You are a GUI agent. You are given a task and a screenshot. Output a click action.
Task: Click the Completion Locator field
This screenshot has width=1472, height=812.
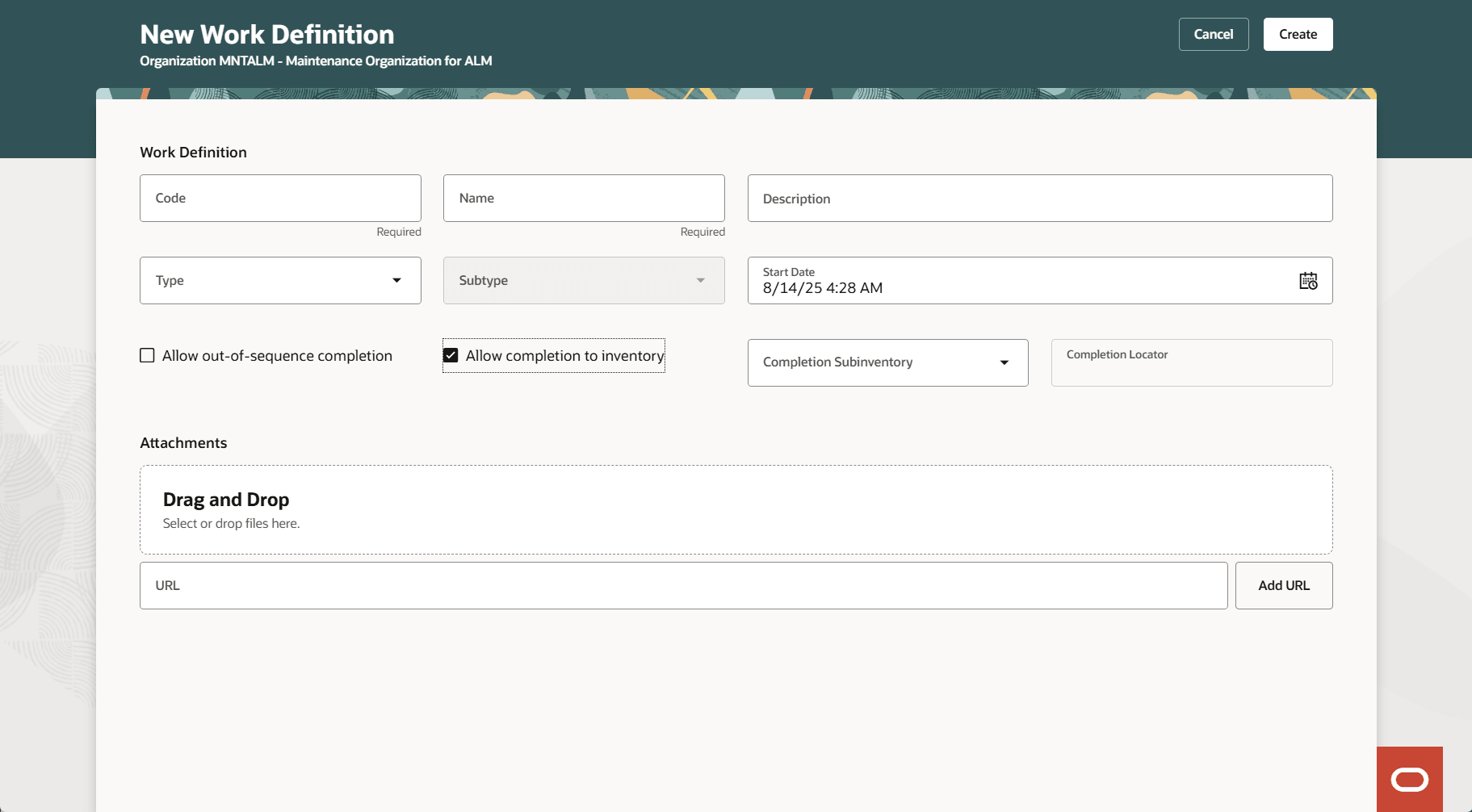tap(1191, 362)
